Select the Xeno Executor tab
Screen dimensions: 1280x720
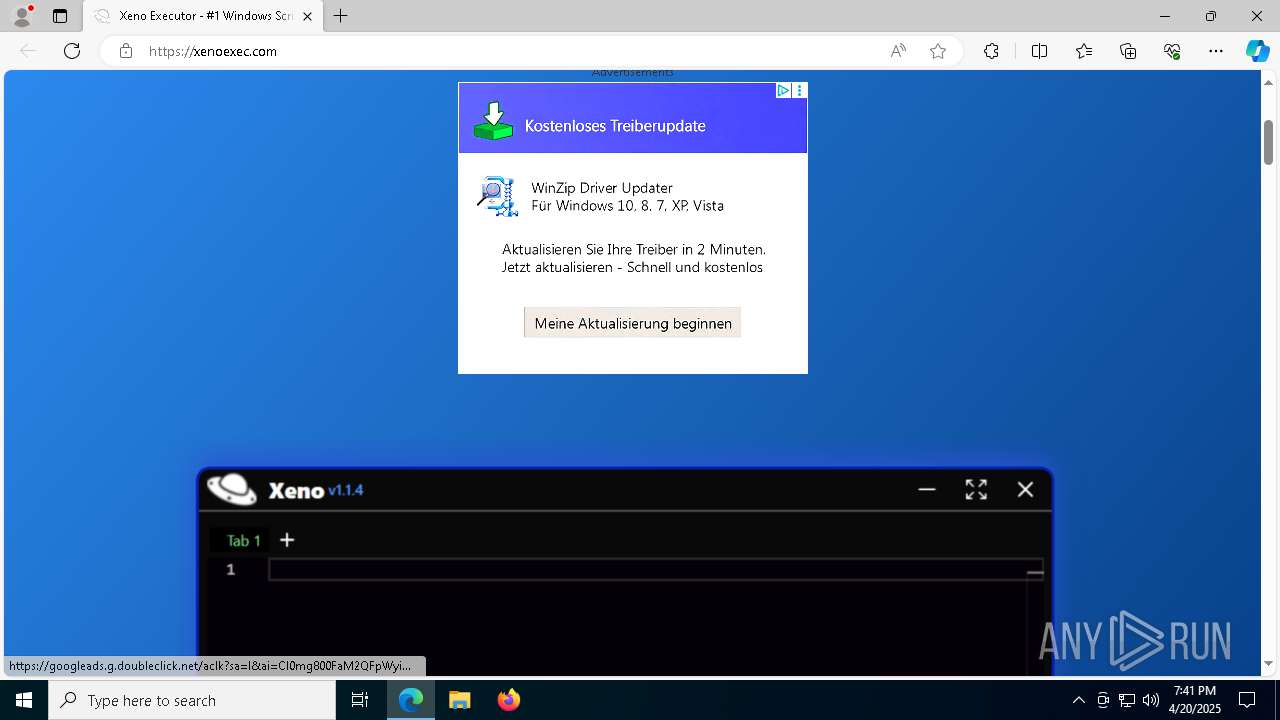point(203,16)
